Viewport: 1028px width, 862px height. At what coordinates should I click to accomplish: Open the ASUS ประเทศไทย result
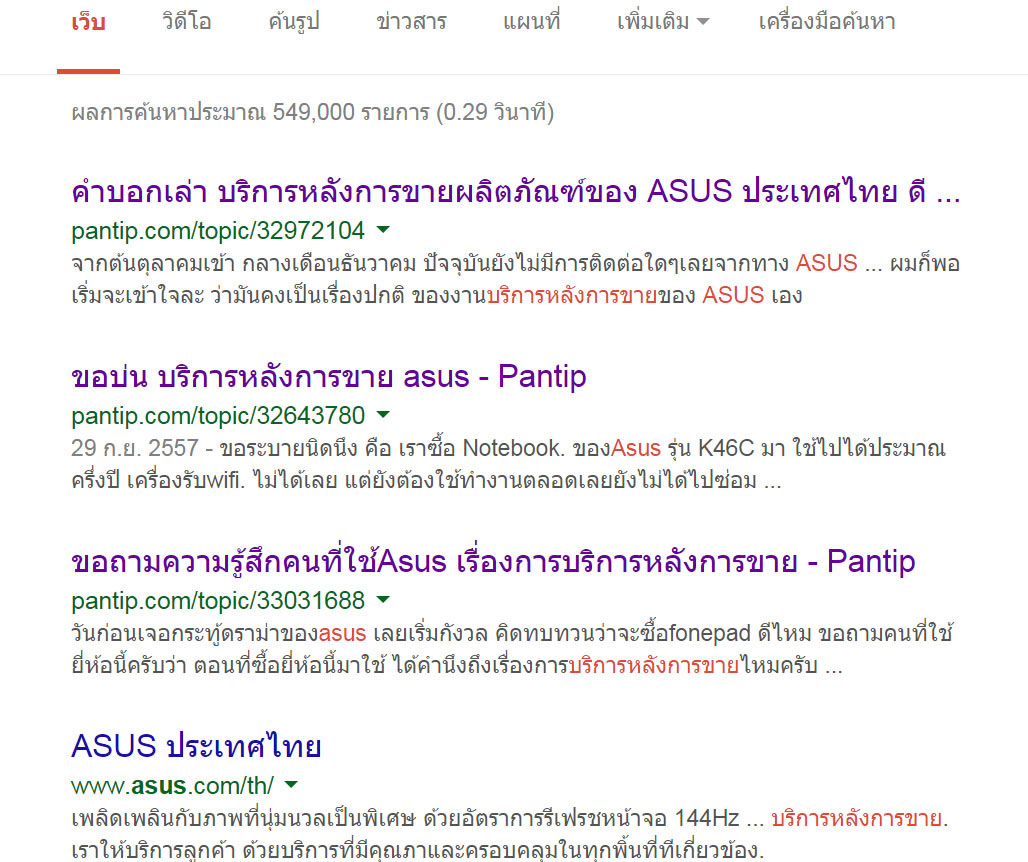(x=196, y=746)
